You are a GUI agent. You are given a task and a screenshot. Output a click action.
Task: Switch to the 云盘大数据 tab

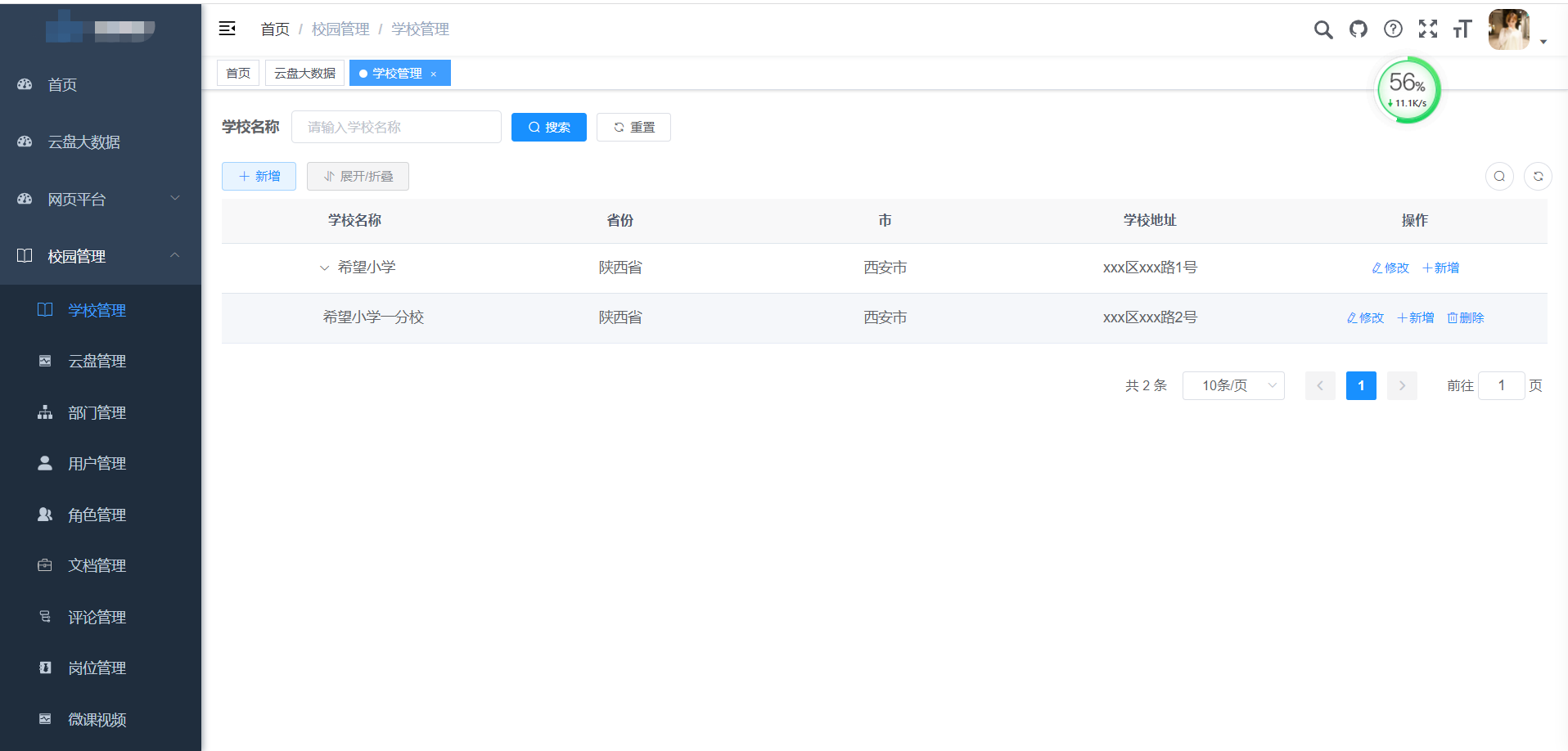[304, 73]
